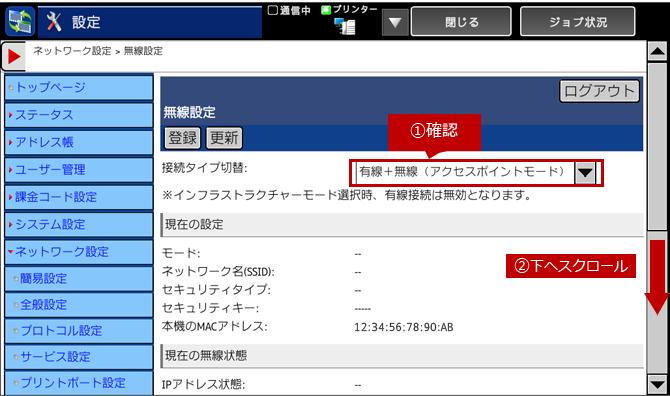Image resolution: width=670 pixels, height=396 pixels.
Task: Click the 現在の無線状態 section header
Action: [402, 356]
